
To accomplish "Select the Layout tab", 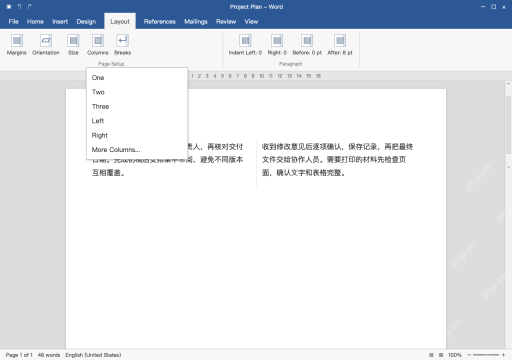I will point(120,22).
